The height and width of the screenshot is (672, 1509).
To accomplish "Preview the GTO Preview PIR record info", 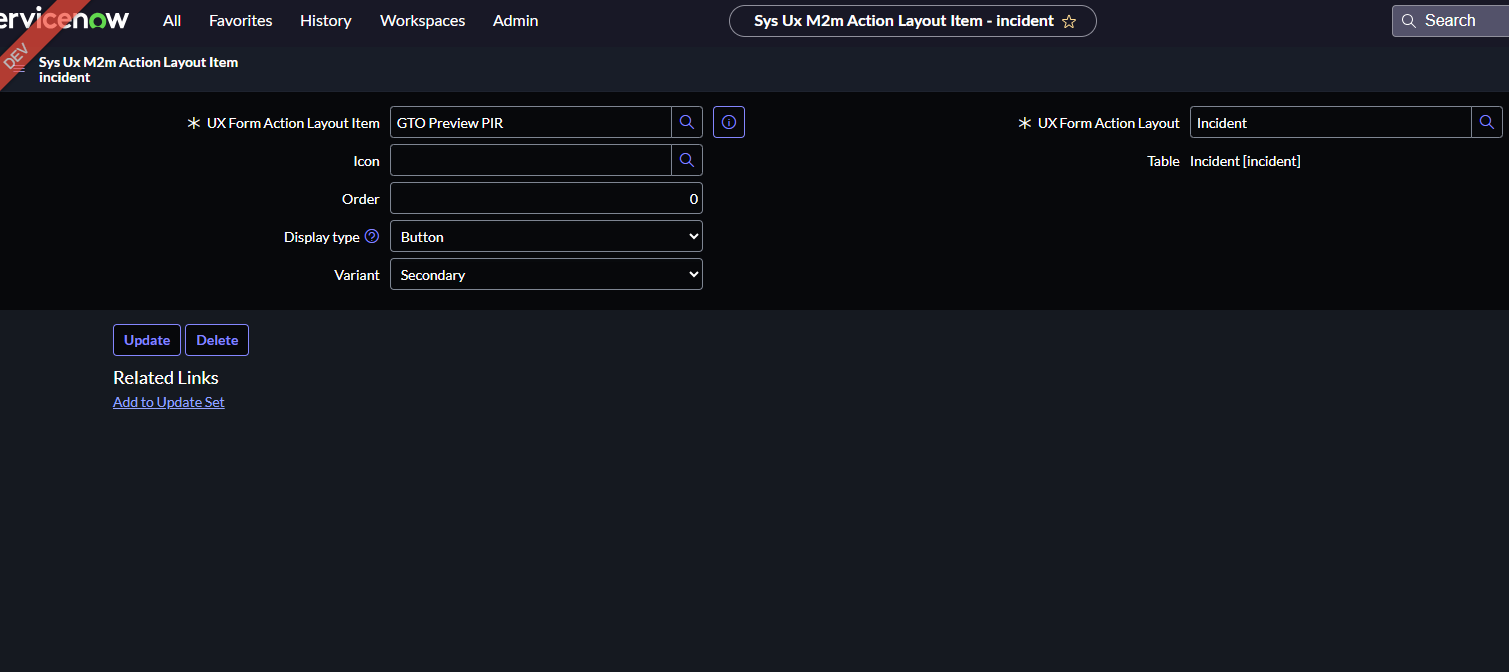I will click(x=729, y=122).
